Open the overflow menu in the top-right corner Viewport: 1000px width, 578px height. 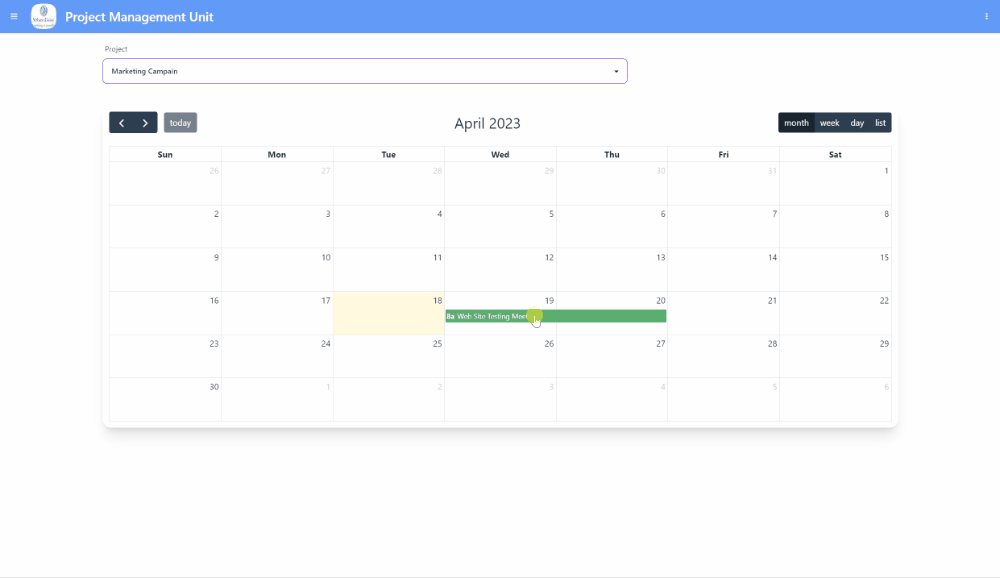point(986,16)
